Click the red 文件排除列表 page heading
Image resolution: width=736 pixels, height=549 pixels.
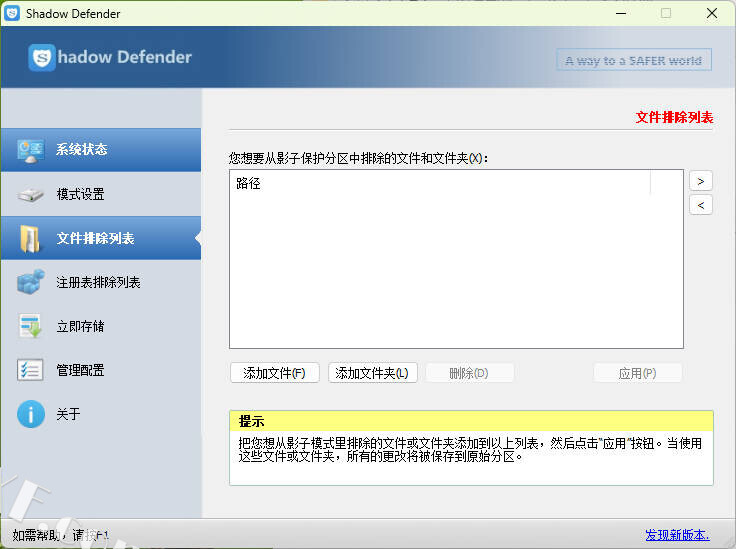coord(674,117)
